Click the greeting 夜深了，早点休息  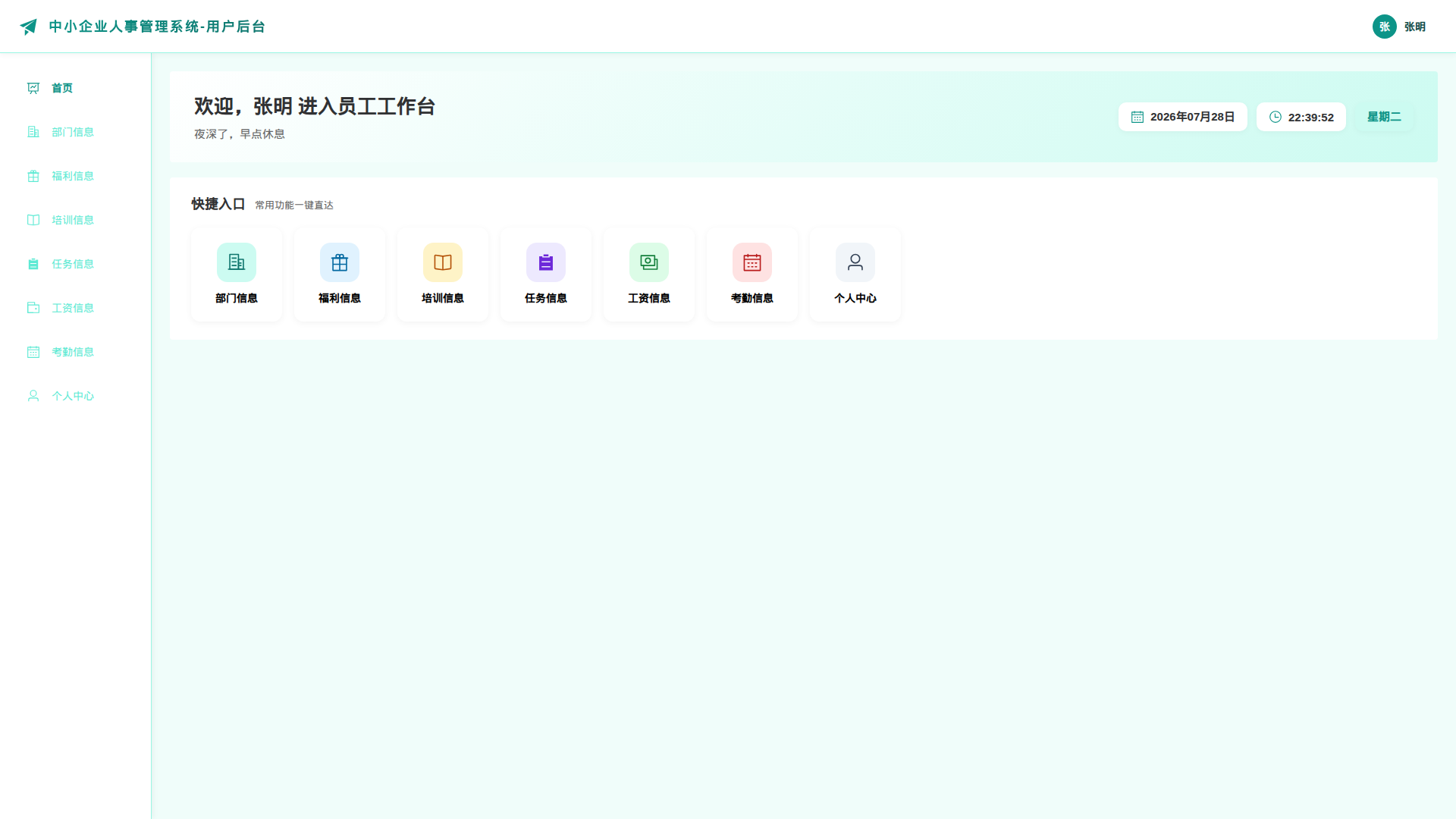240,134
